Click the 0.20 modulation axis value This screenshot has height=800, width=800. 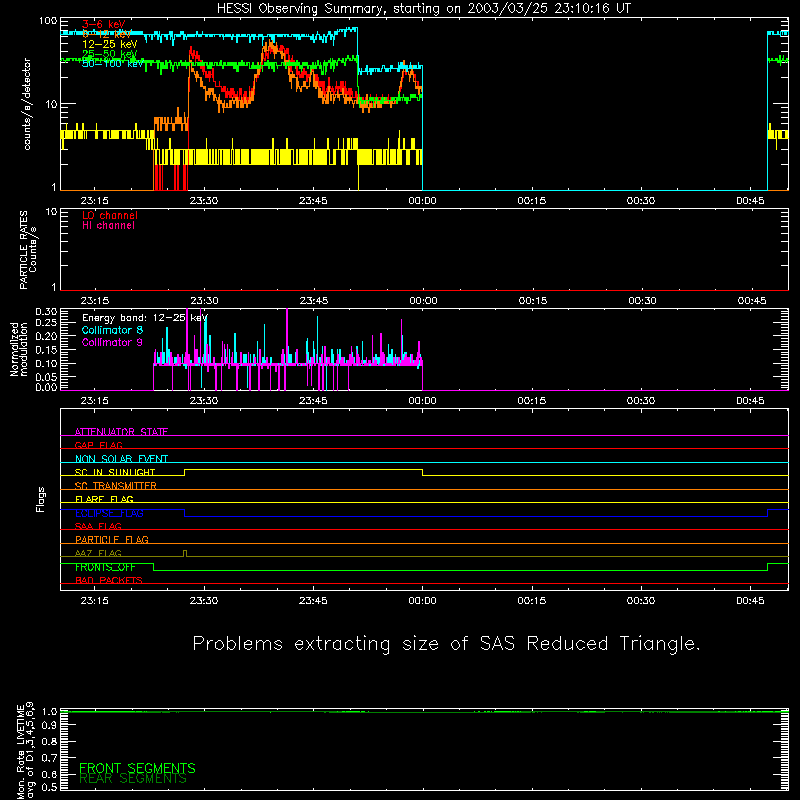click(46, 336)
